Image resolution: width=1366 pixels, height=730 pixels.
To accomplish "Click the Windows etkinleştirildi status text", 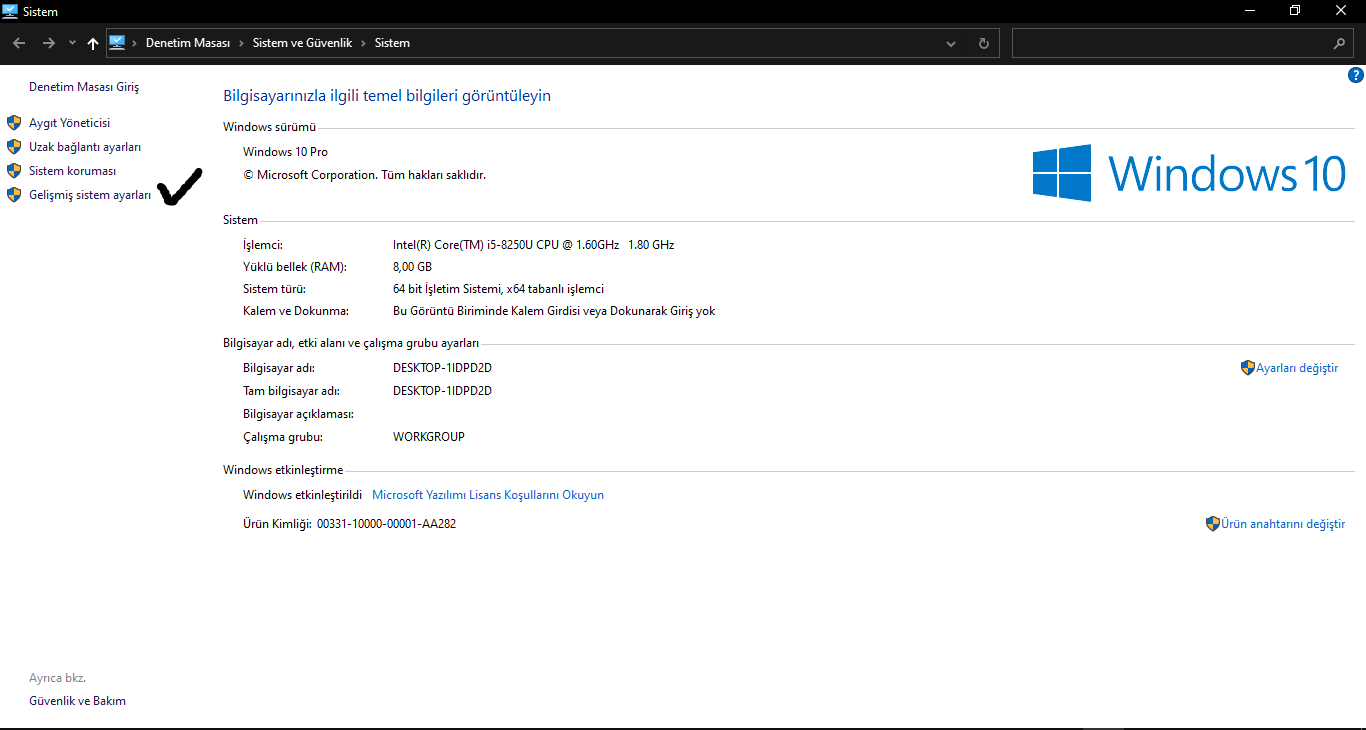I will coord(302,495).
